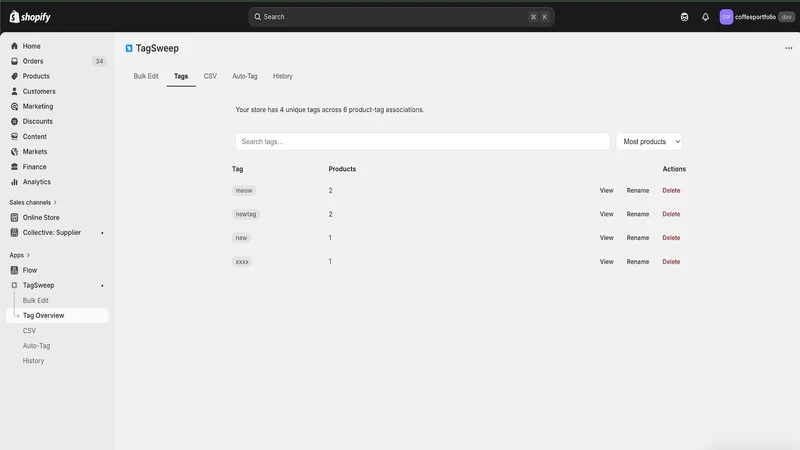Open the Most products sort dropdown
This screenshot has width=800, height=450.
coord(649,142)
